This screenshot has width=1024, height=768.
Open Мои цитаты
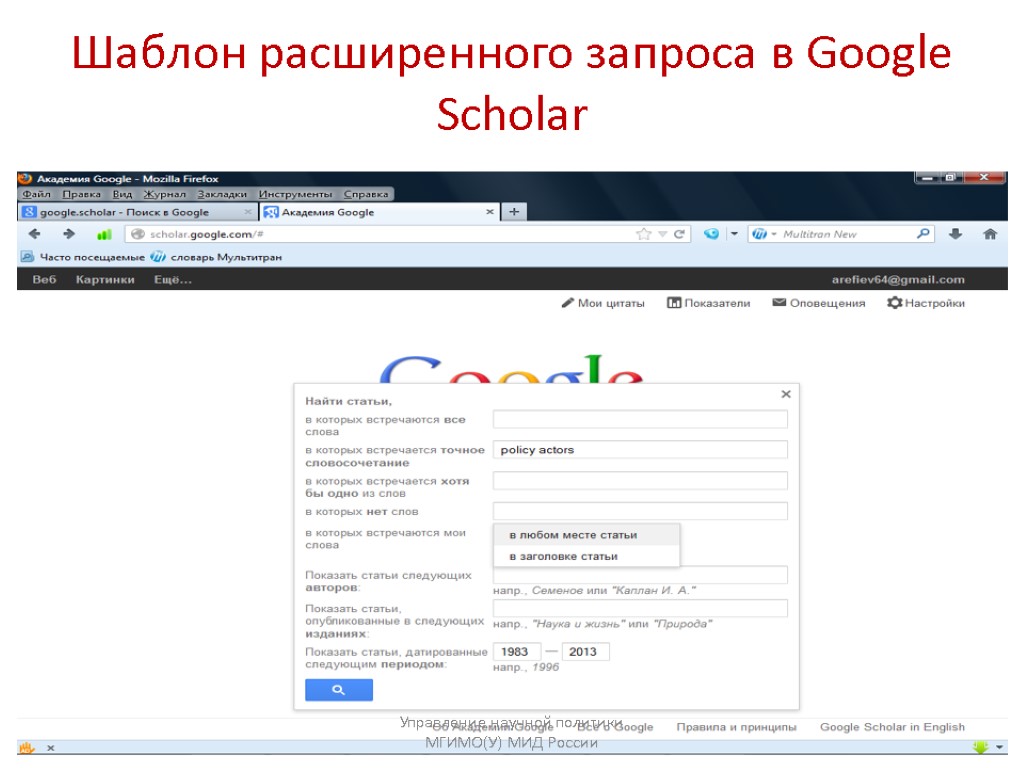603,303
